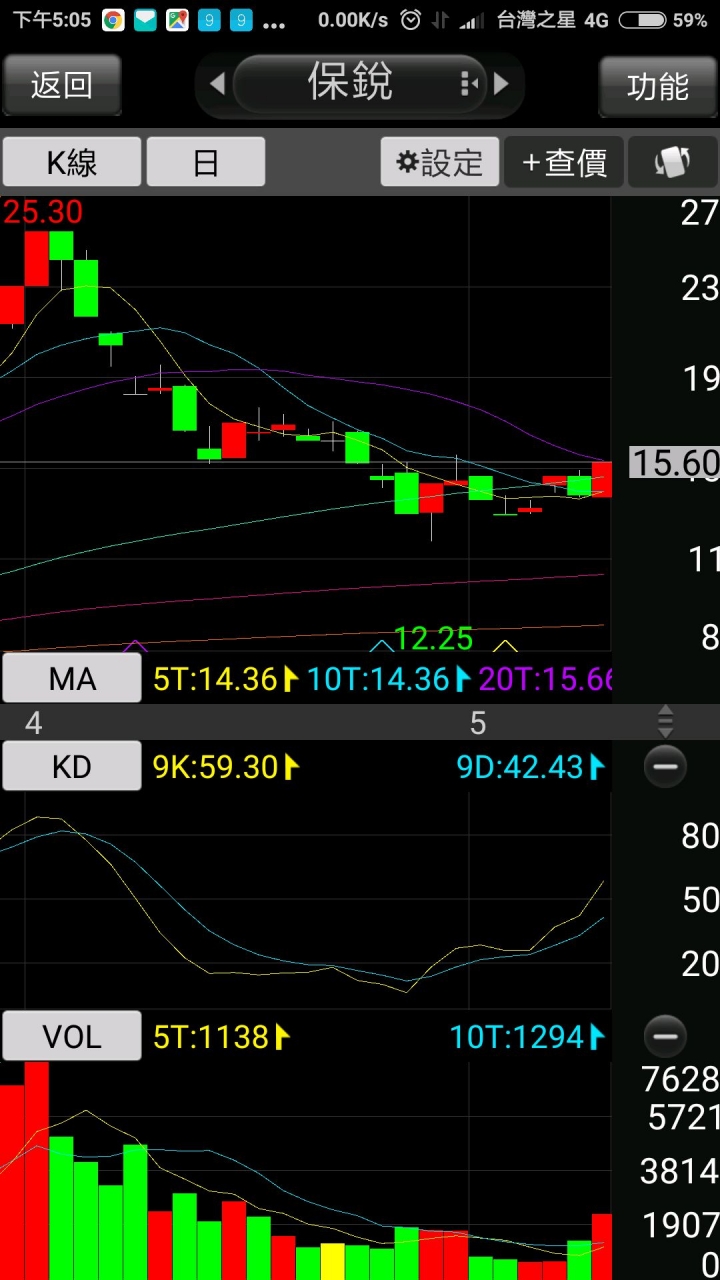720x1280 pixels.
Task: Tap the month 5 timeline marker
Action: [x=477, y=722]
